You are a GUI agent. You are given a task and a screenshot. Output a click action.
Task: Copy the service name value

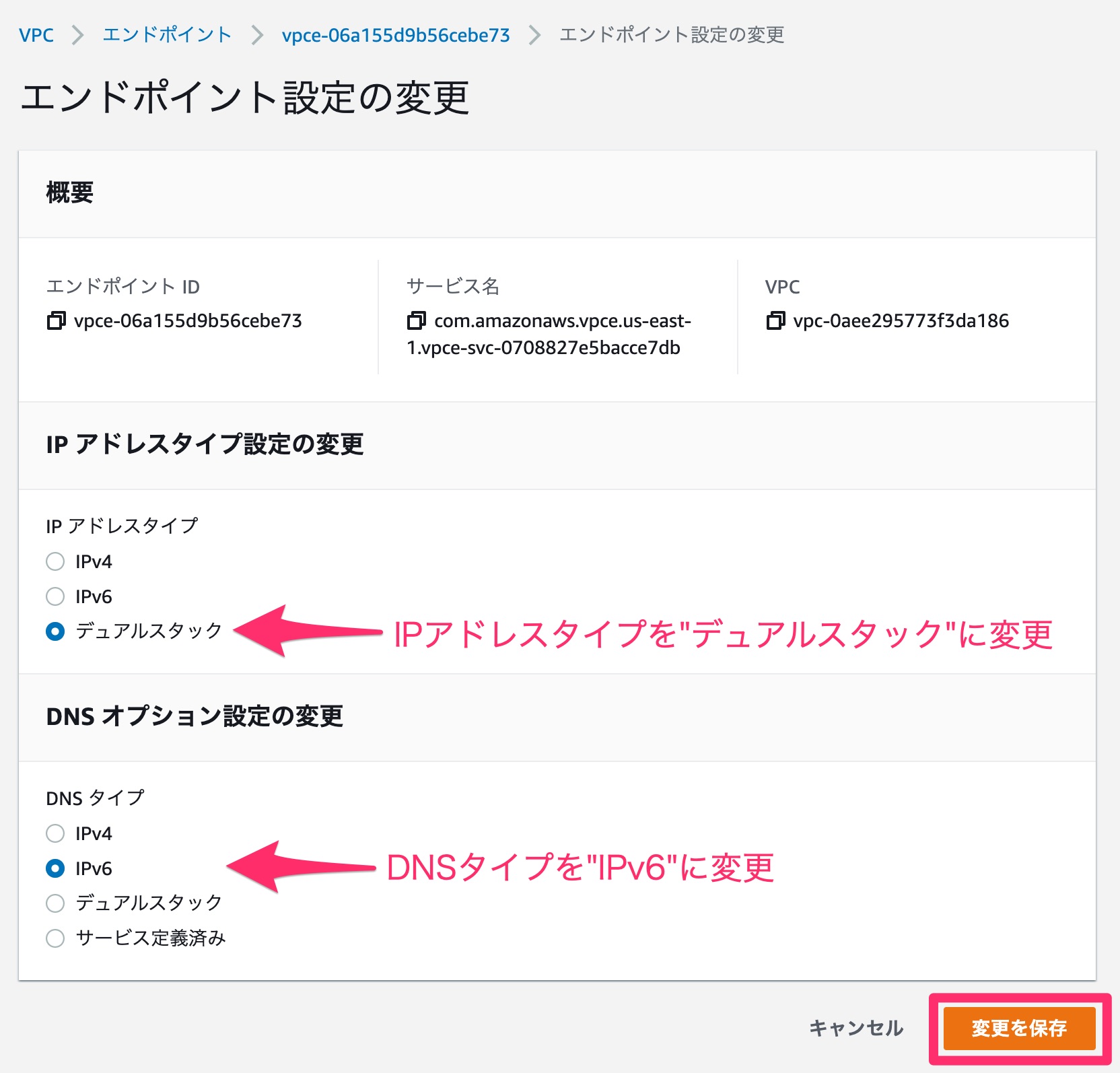415,322
